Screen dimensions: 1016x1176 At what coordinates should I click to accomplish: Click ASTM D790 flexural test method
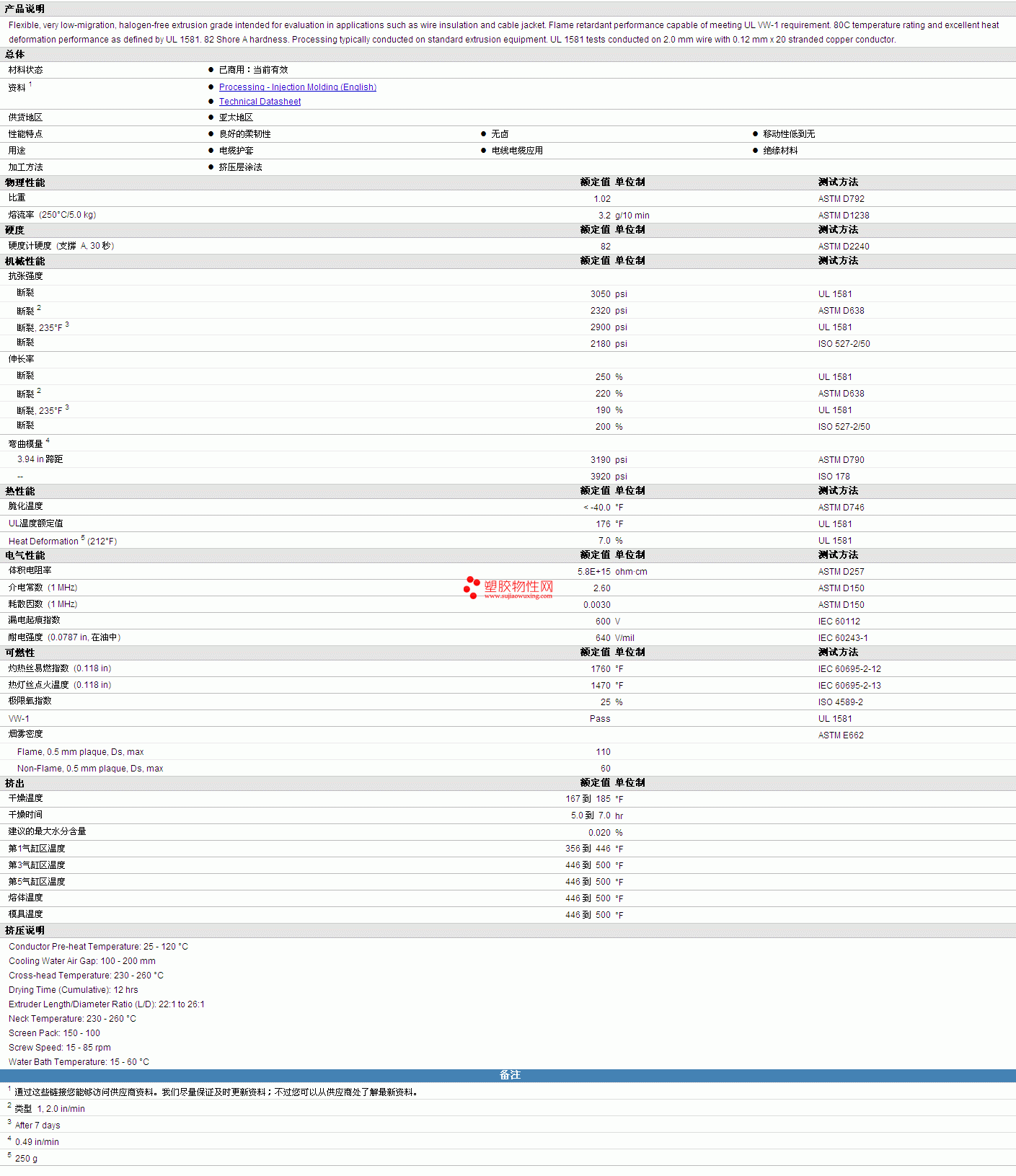point(841,460)
